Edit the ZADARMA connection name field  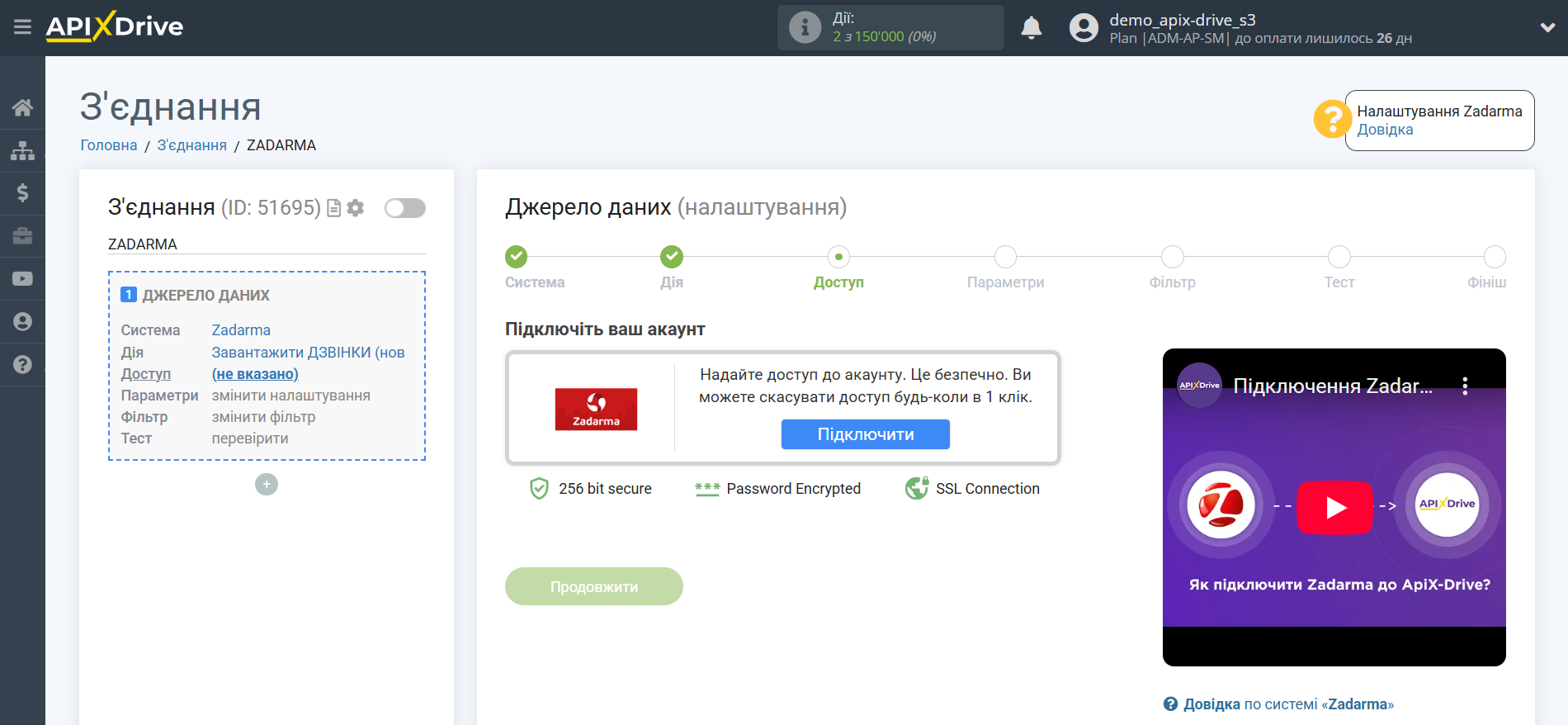click(267, 244)
